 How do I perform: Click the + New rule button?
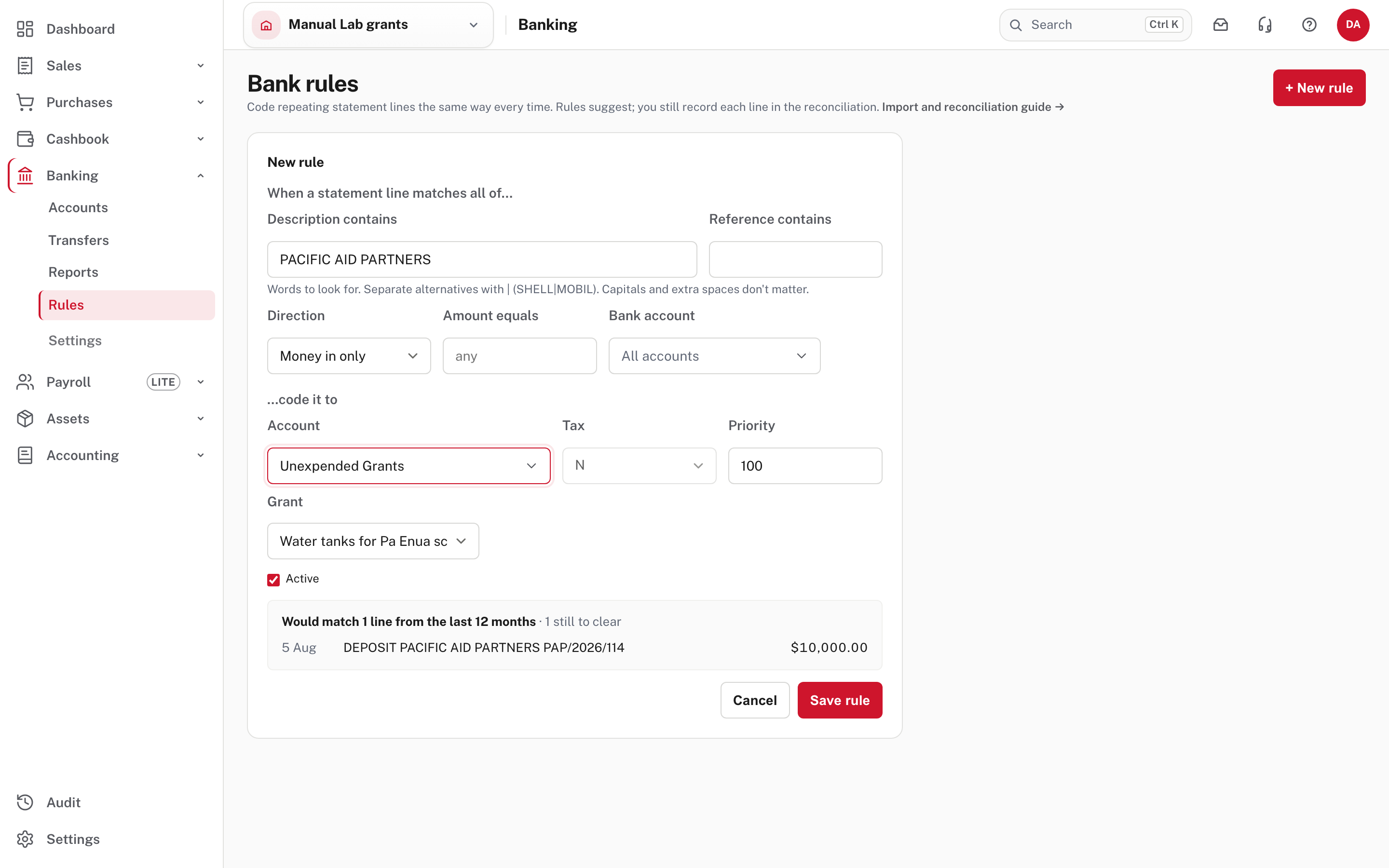pos(1319,88)
